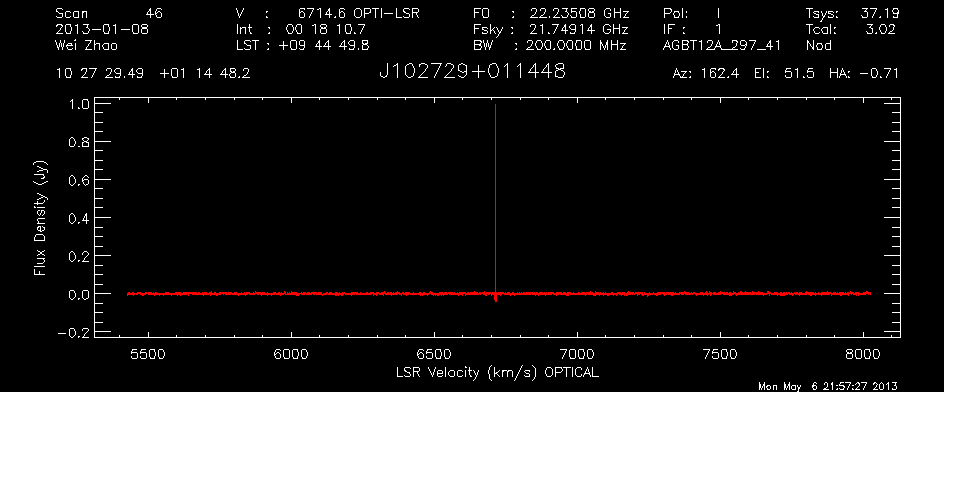
Task: Click the 6000 velocity tick label
Action: 291,354
